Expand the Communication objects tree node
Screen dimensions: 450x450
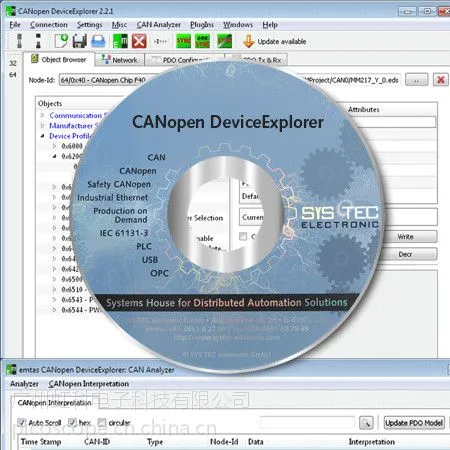[x=43, y=115]
